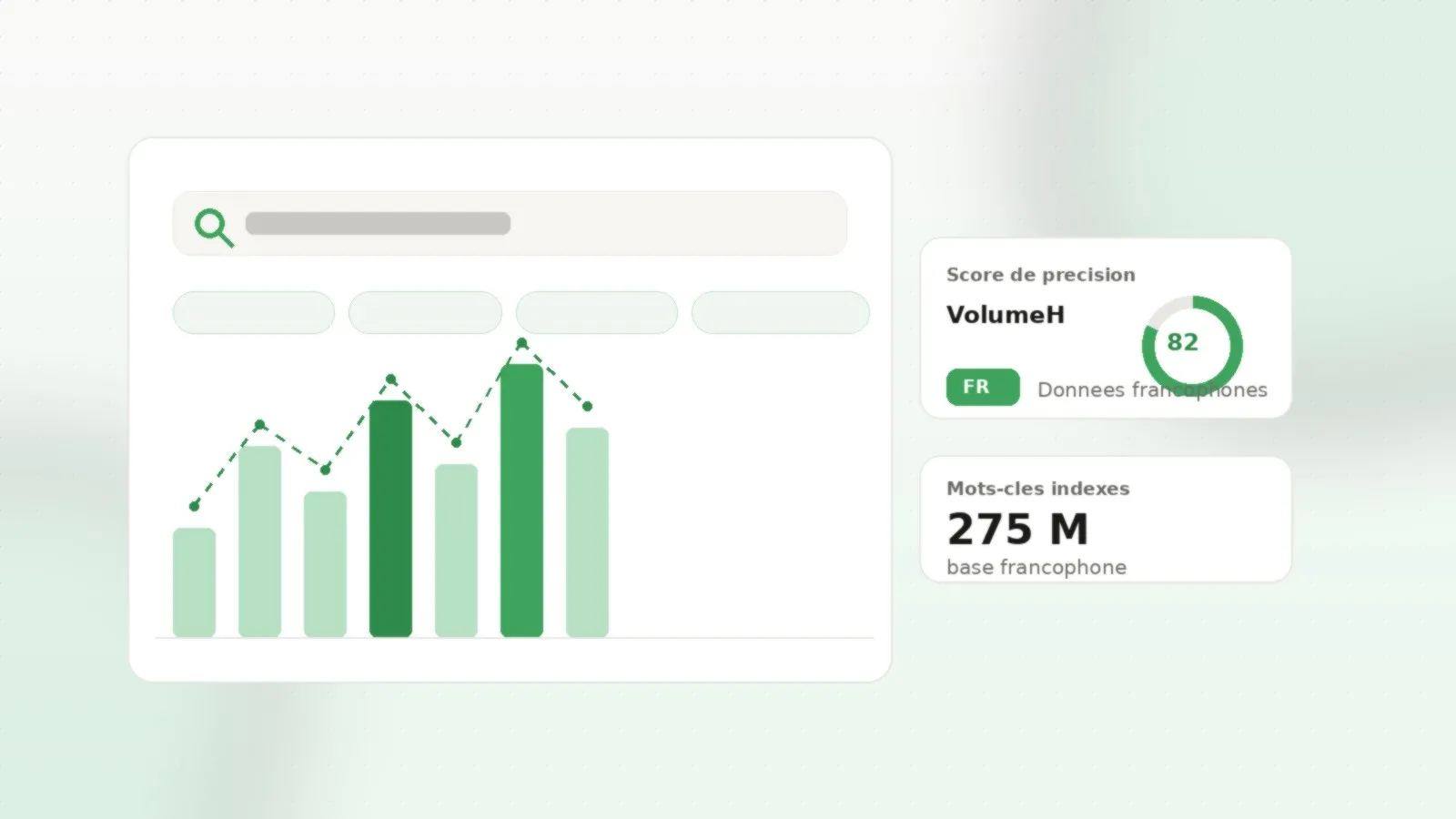Viewport: 1456px width, 819px height.
Task: Click the shortest, first bar in the chart
Action: coord(194,582)
